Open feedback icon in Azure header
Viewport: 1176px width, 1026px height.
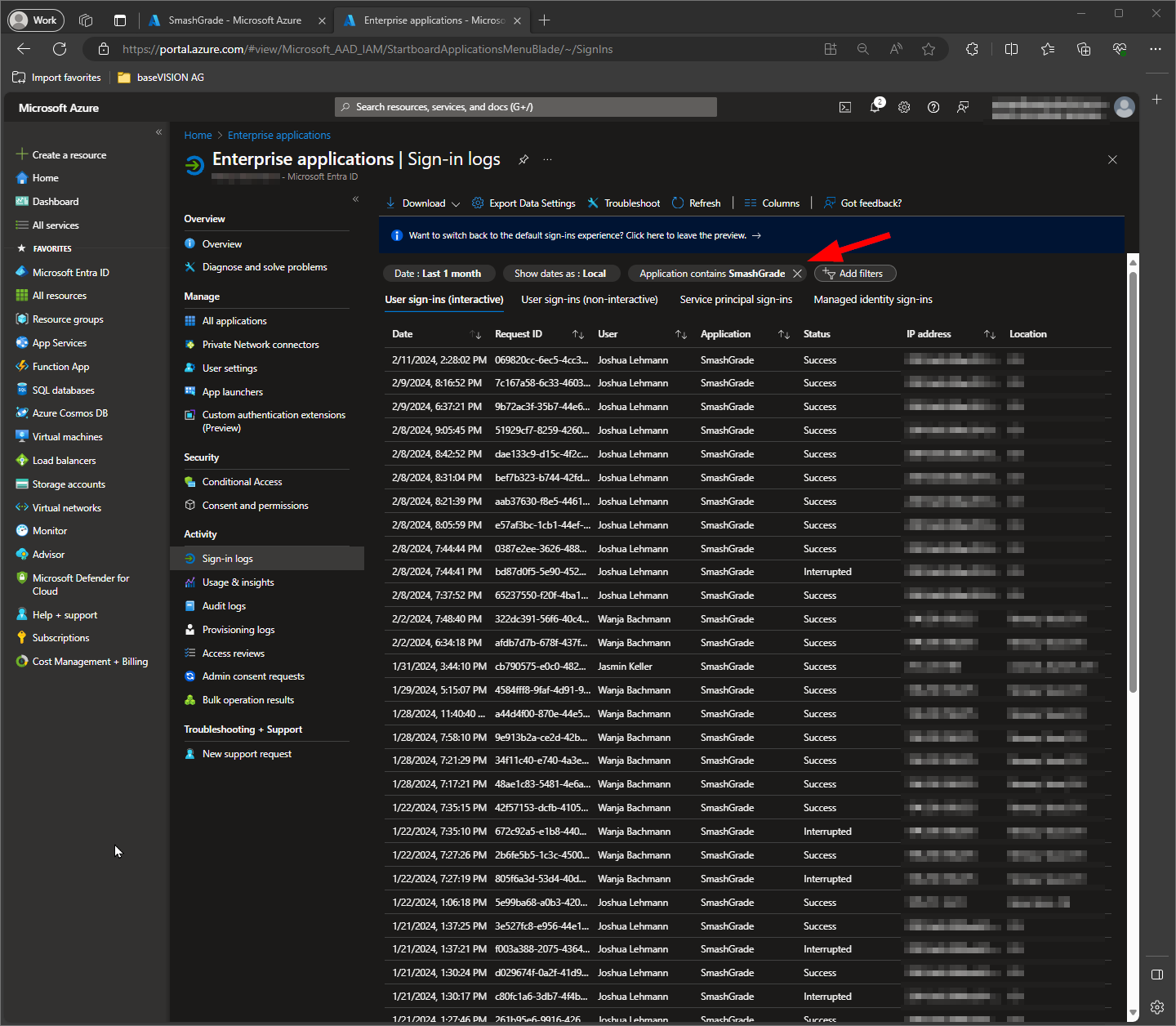963,107
